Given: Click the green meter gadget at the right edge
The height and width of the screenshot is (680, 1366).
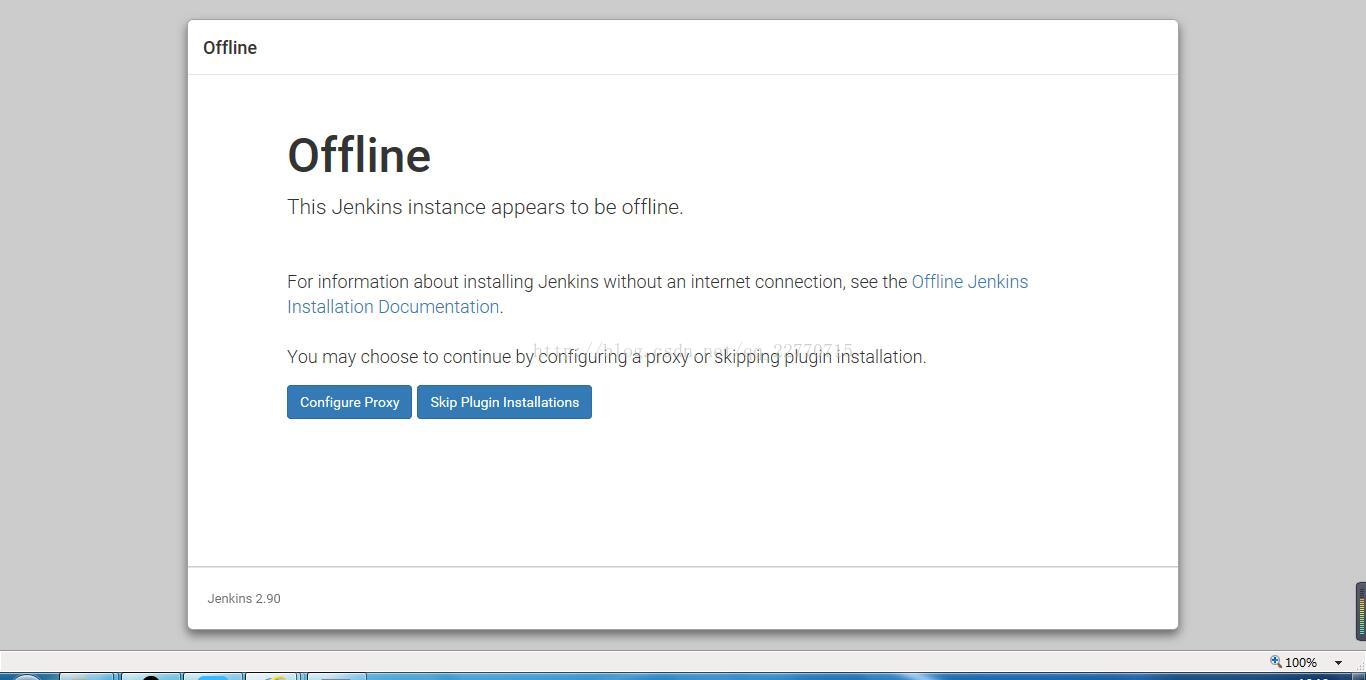Looking at the screenshot, I should click(x=1360, y=610).
